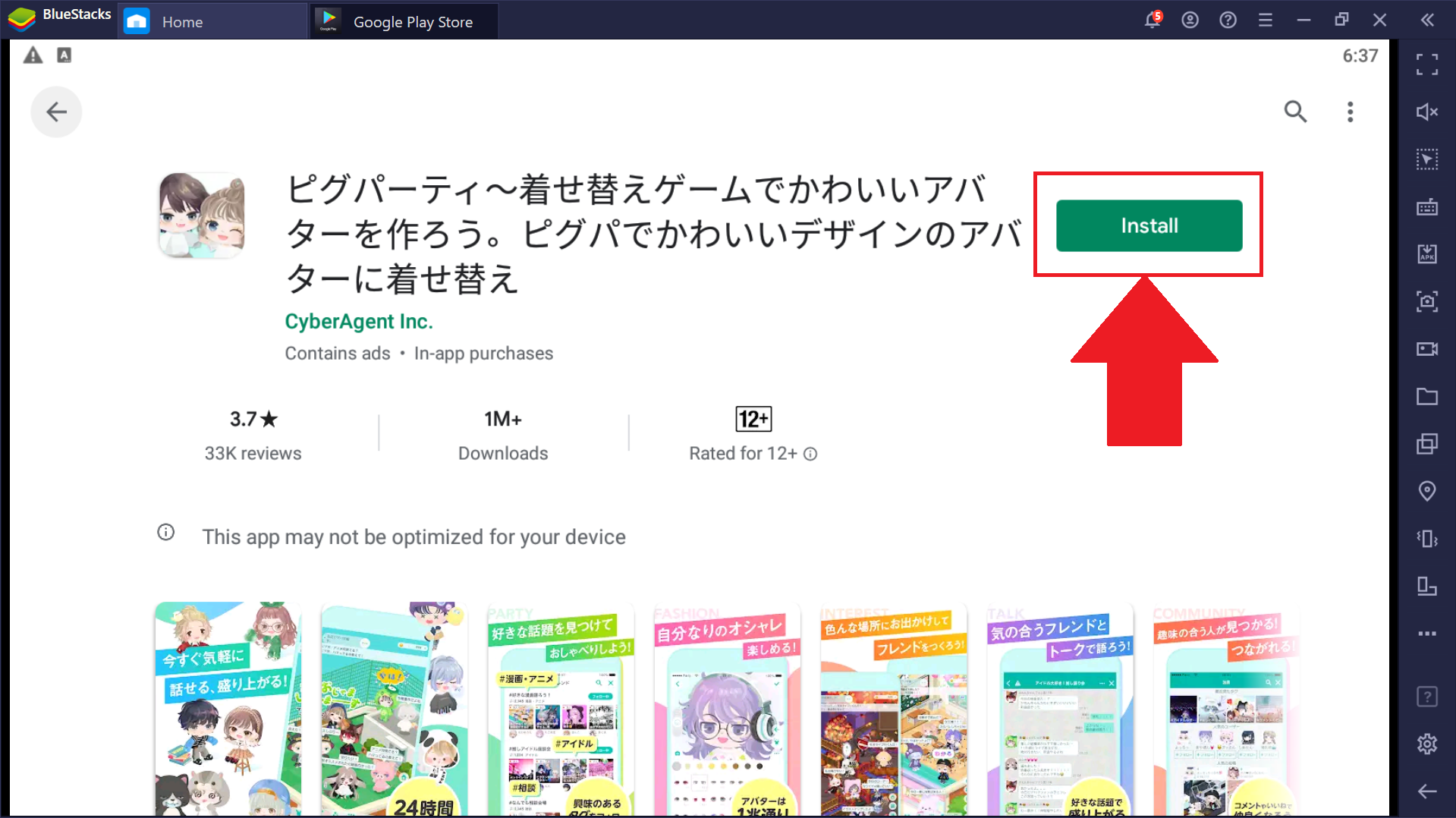
Task: Rotate the screen using sidebar icon
Action: [1427, 587]
